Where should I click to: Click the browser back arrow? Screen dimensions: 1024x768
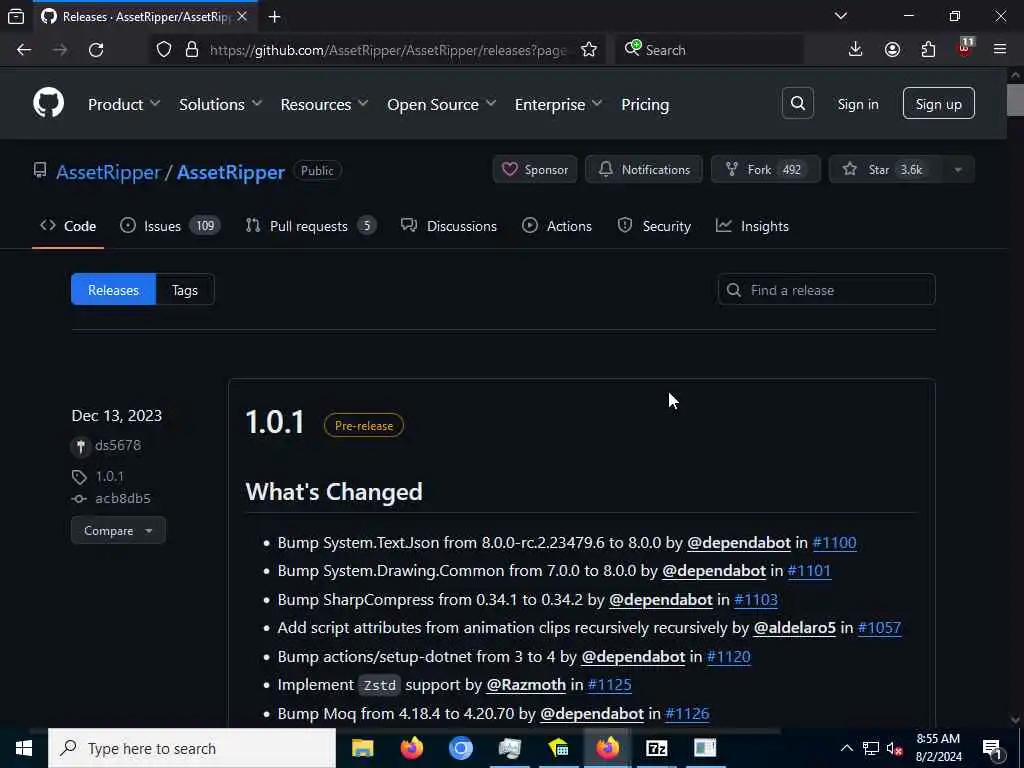tap(24, 50)
